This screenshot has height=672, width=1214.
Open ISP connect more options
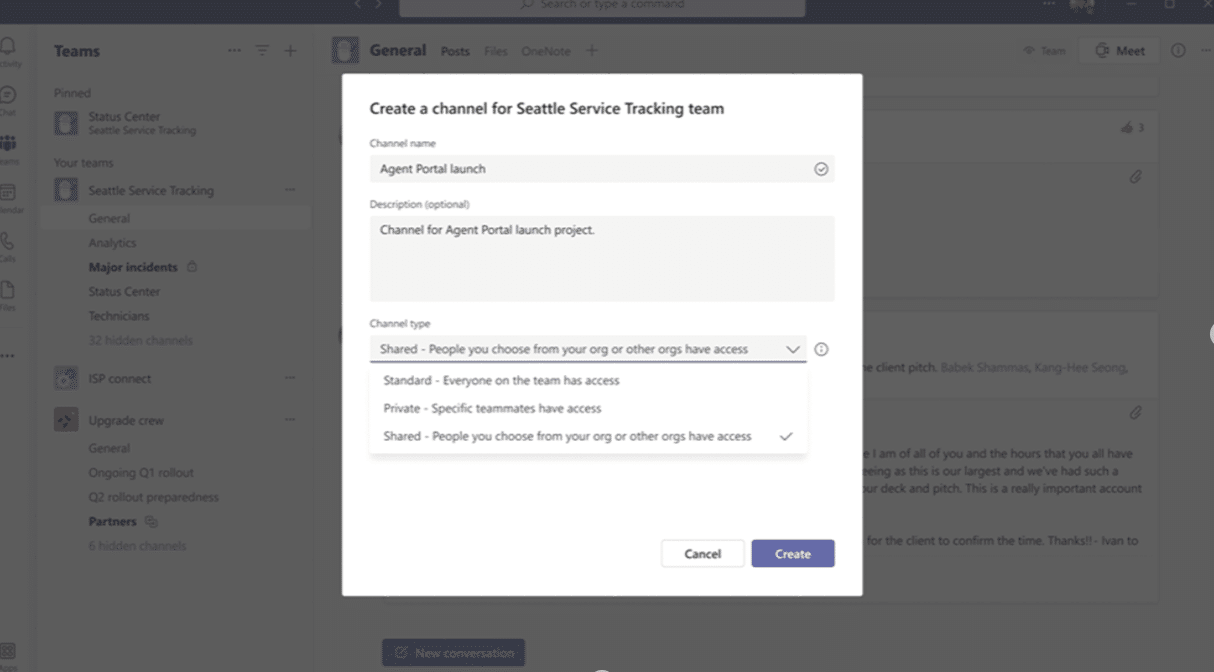(x=290, y=378)
